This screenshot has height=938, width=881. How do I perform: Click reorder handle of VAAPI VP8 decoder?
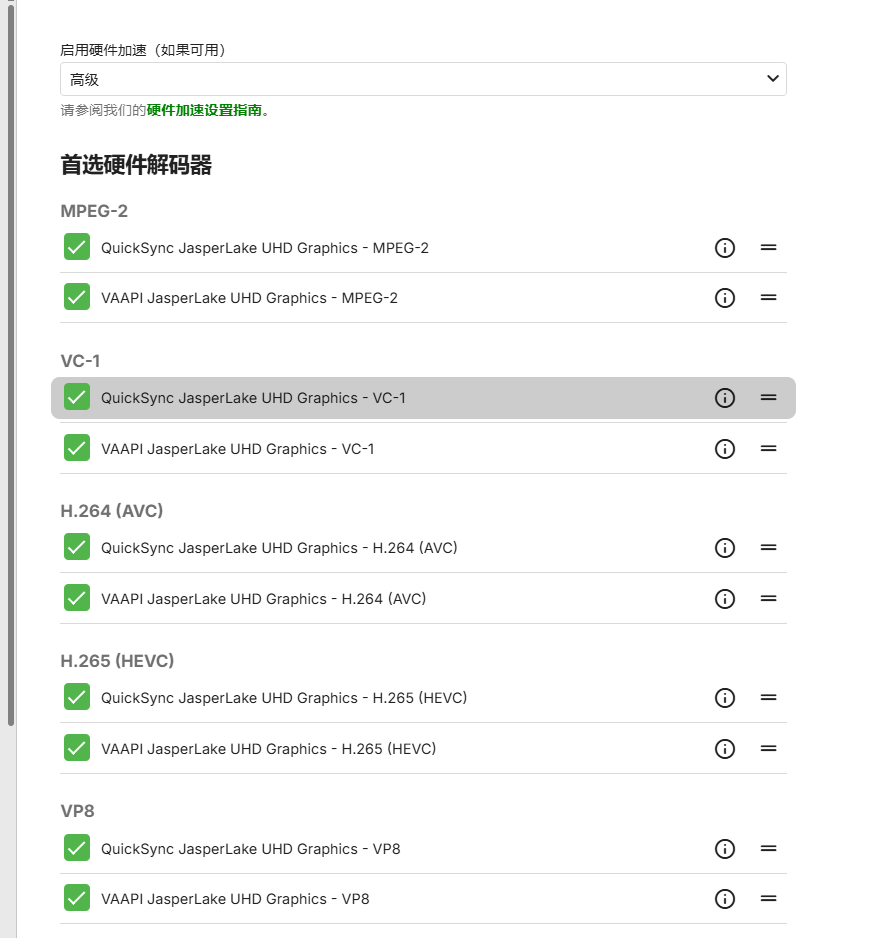click(768, 899)
